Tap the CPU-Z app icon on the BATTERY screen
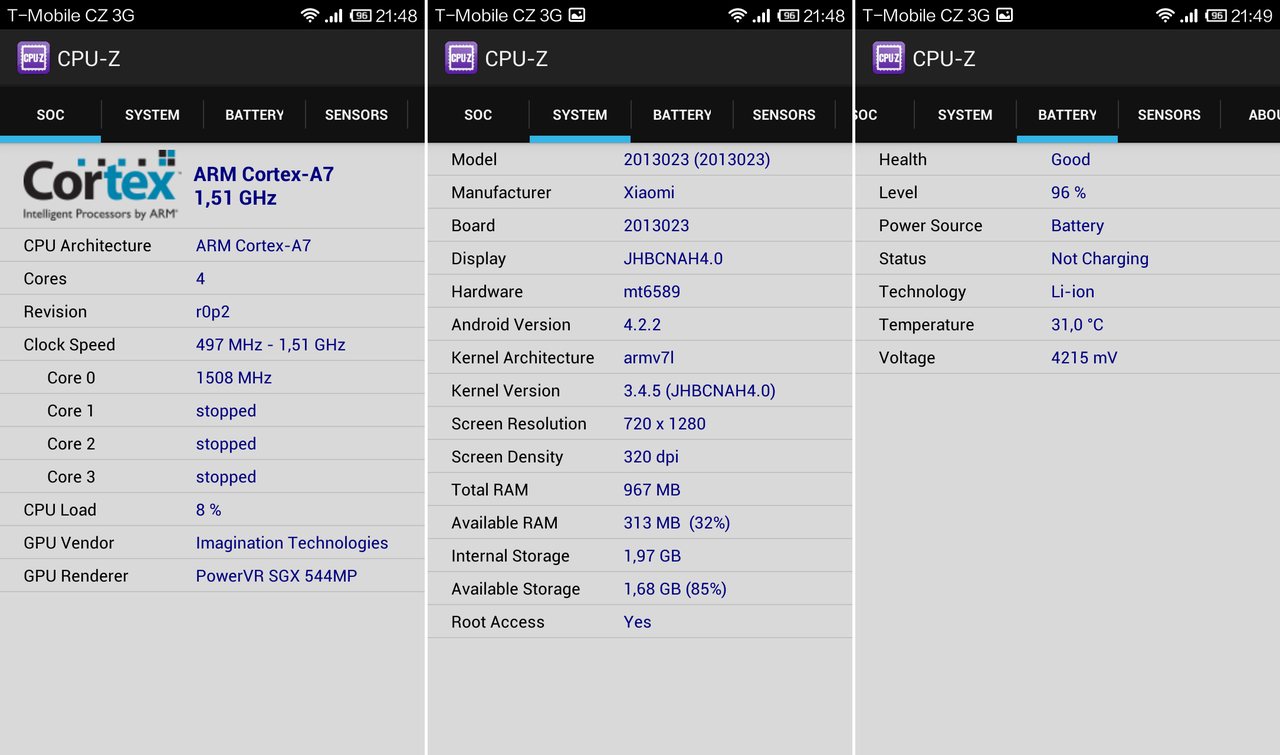 point(889,58)
